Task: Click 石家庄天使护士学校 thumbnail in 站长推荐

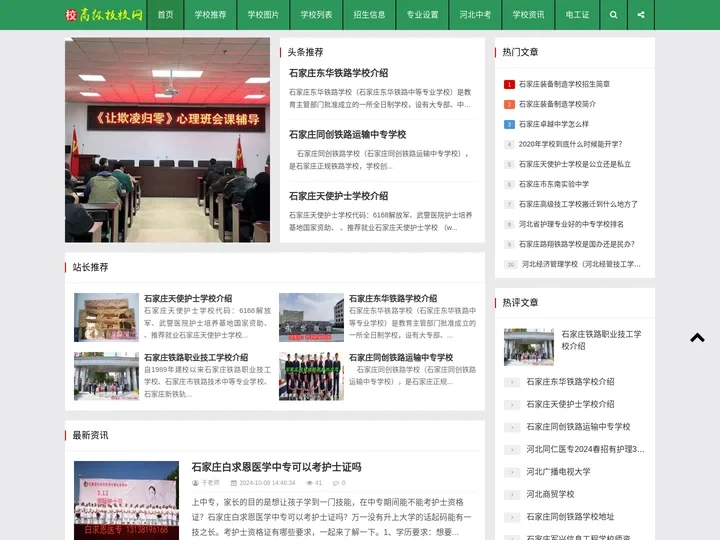Action: pos(107,317)
